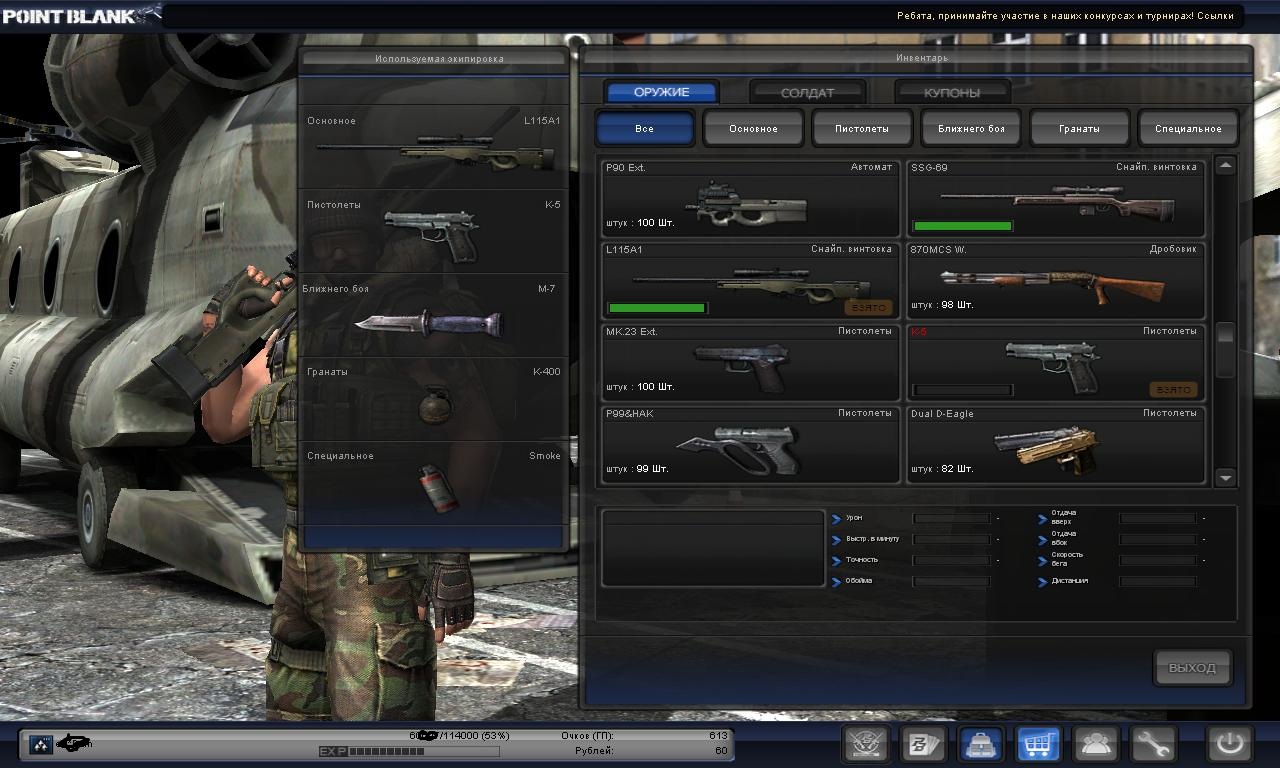1280x768 pixels.
Task: Click the Очков (ГП) points value 613
Action: tap(718, 736)
